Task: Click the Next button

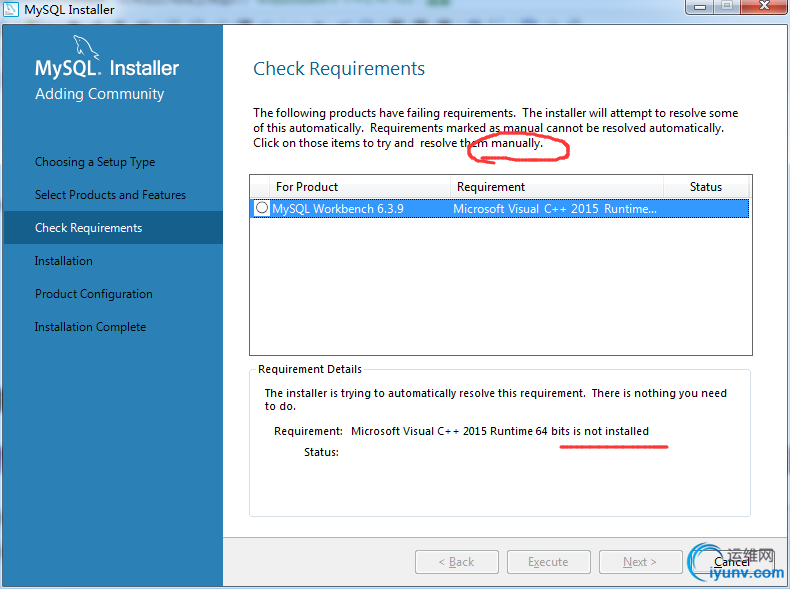Action: [640, 562]
